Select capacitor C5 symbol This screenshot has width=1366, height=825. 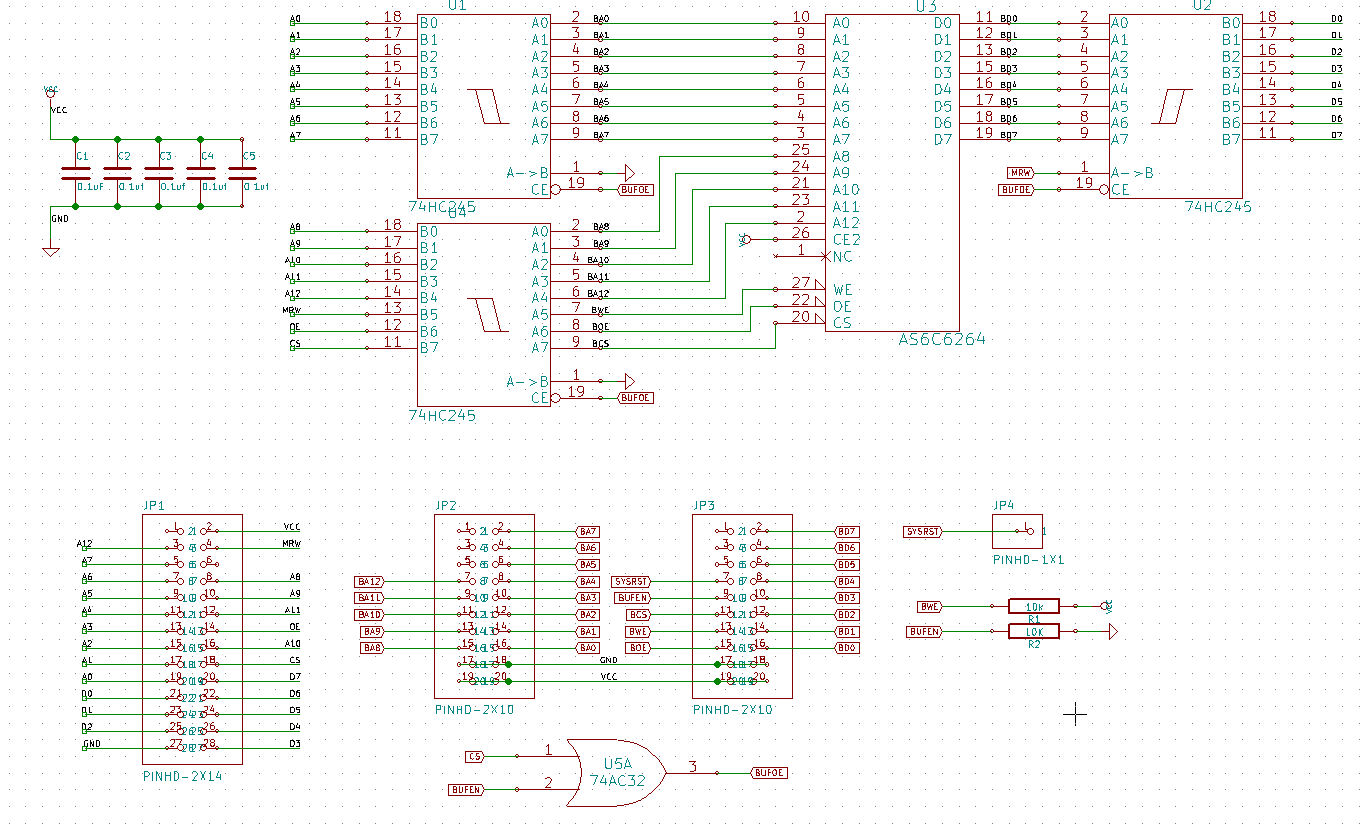coord(242,172)
